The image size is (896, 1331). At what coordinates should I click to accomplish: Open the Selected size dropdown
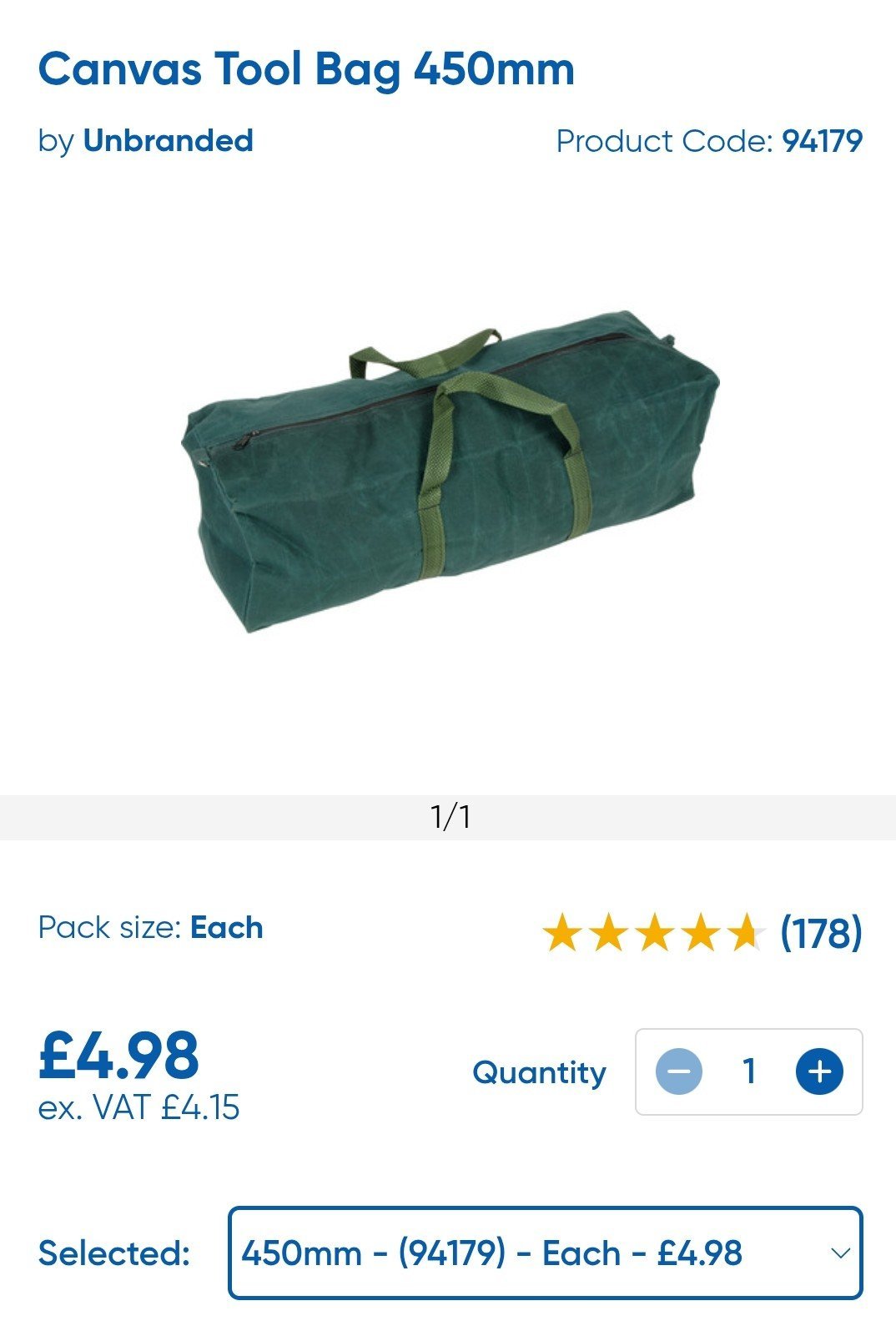546,1253
